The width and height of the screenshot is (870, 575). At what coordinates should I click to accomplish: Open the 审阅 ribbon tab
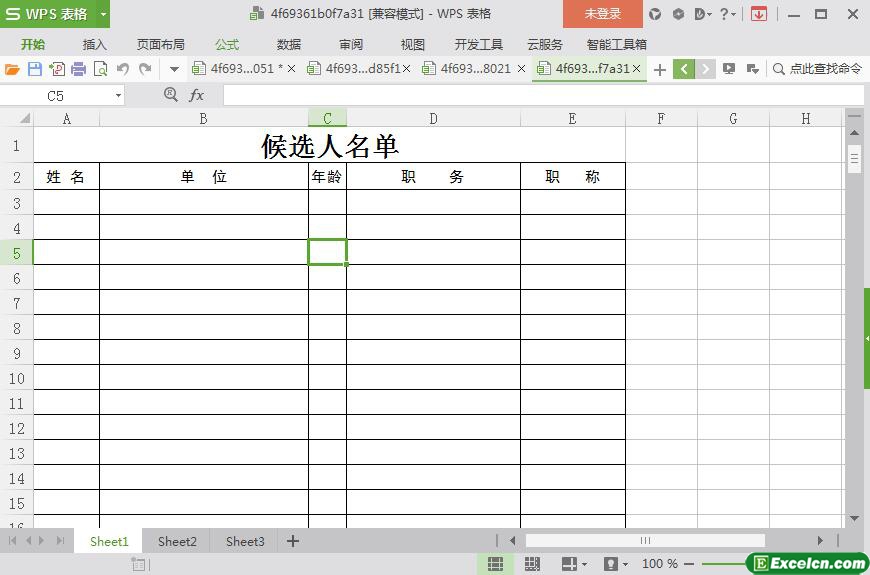[351, 44]
